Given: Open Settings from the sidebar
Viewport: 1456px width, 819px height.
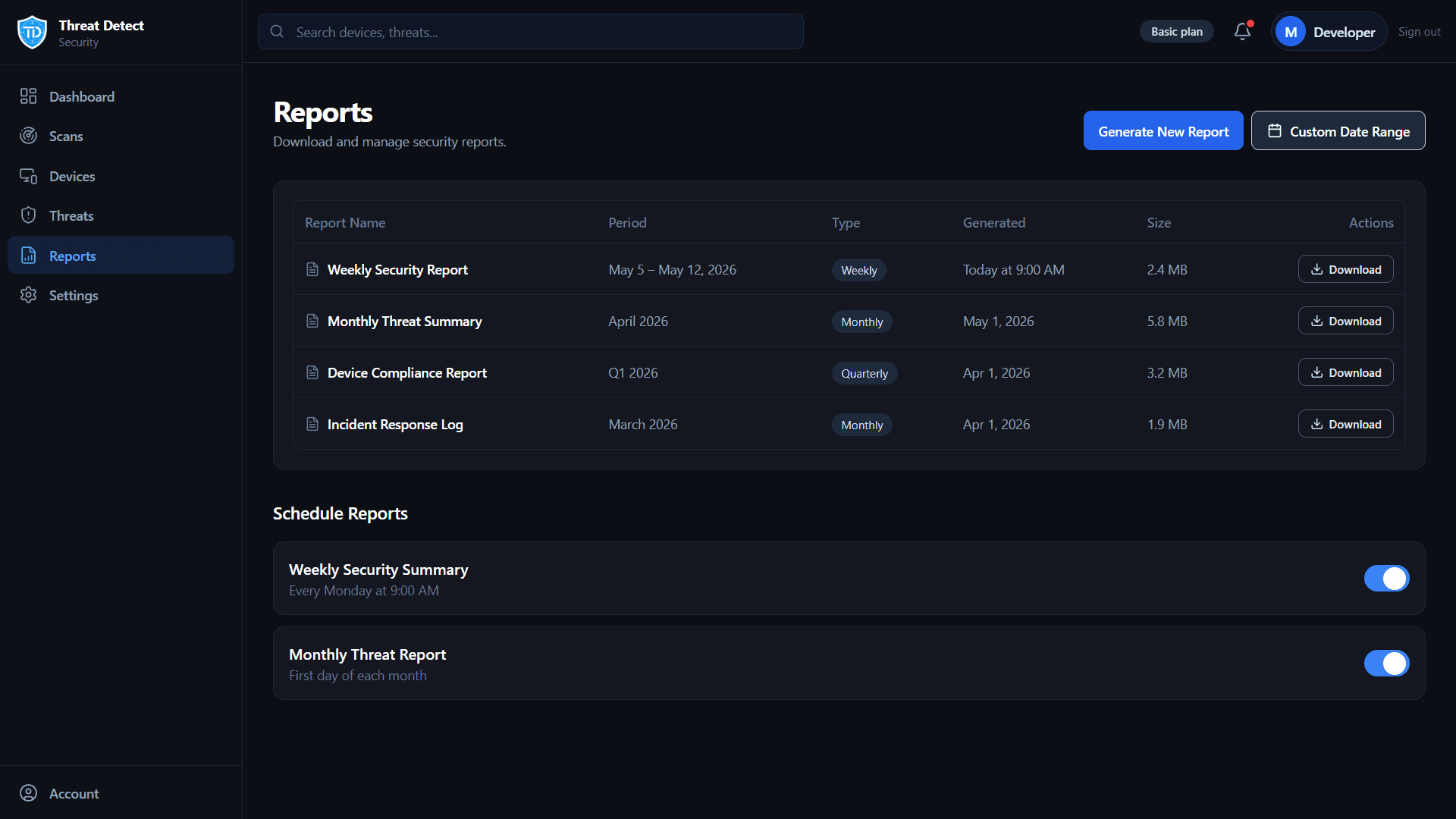Looking at the screenshot, I should [121, 296].
